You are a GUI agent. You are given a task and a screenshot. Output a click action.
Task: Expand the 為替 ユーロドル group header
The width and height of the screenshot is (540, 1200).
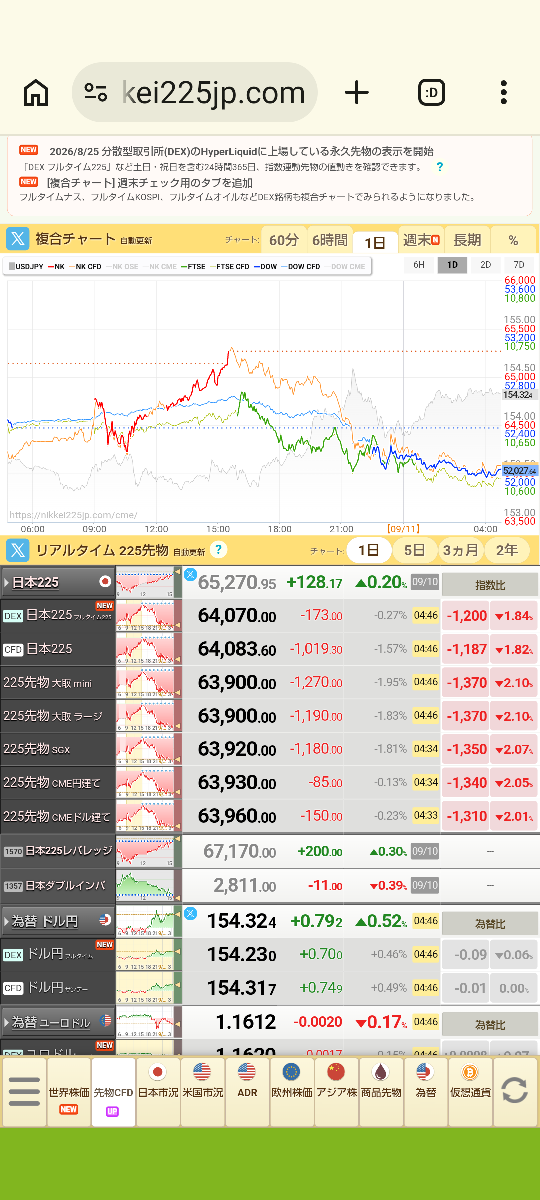click(x=58, y=1023)
